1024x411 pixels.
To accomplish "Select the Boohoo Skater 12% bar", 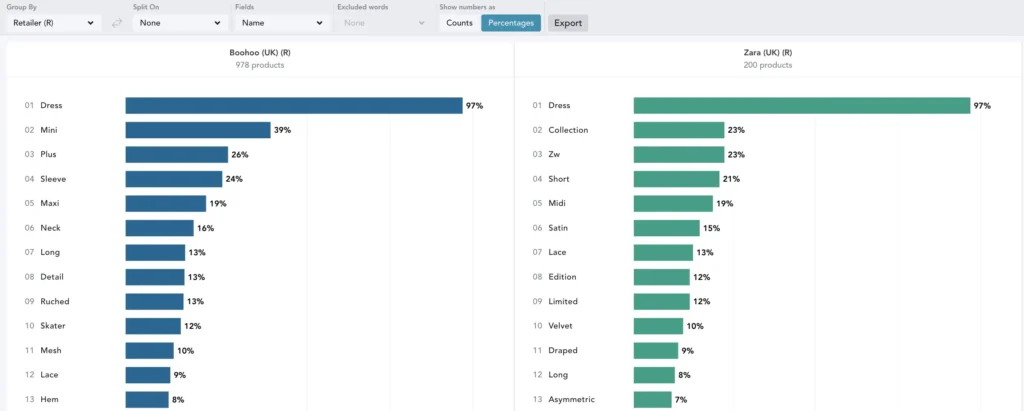I will coord(153,326).
